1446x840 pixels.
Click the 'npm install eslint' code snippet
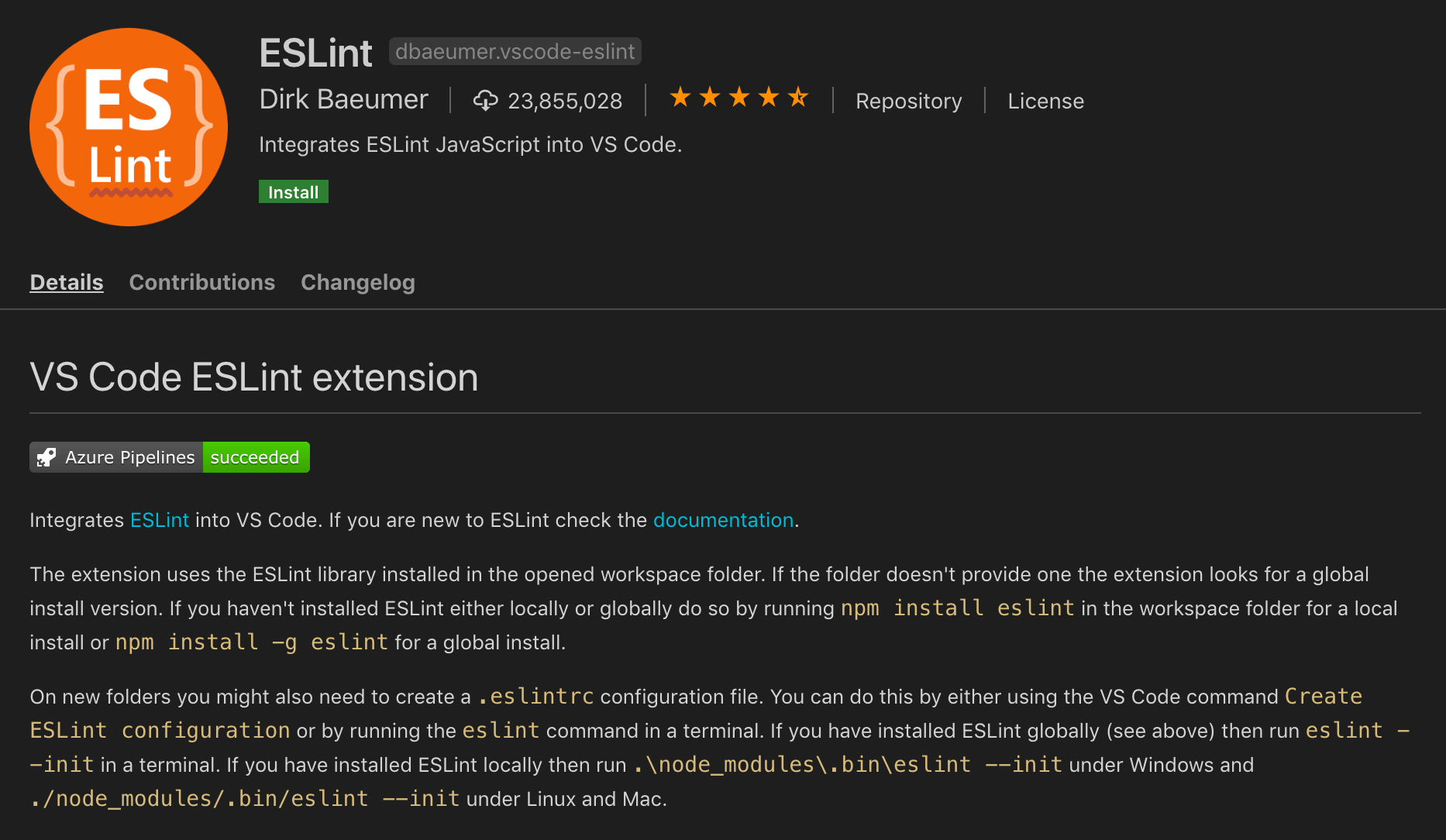click(958, 608)
